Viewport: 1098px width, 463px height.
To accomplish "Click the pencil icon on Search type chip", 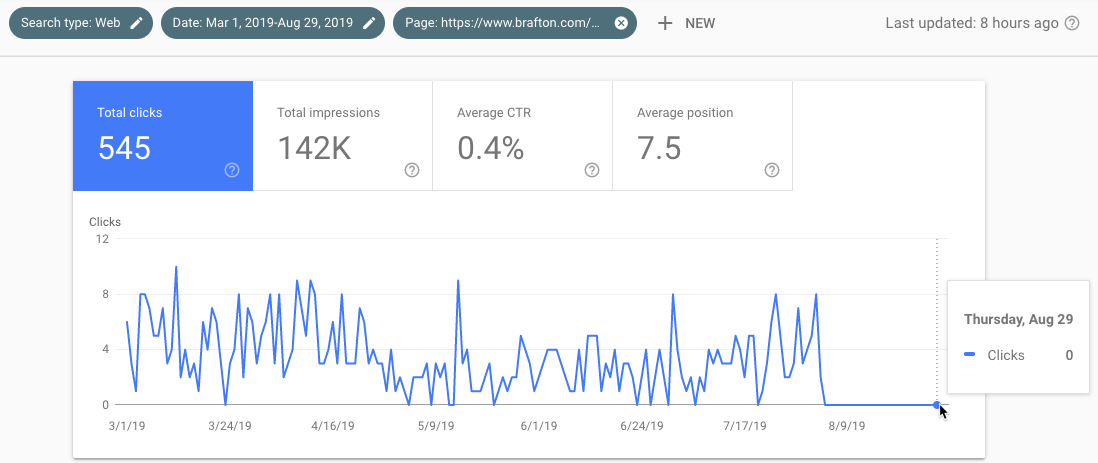I will (136, 24).
